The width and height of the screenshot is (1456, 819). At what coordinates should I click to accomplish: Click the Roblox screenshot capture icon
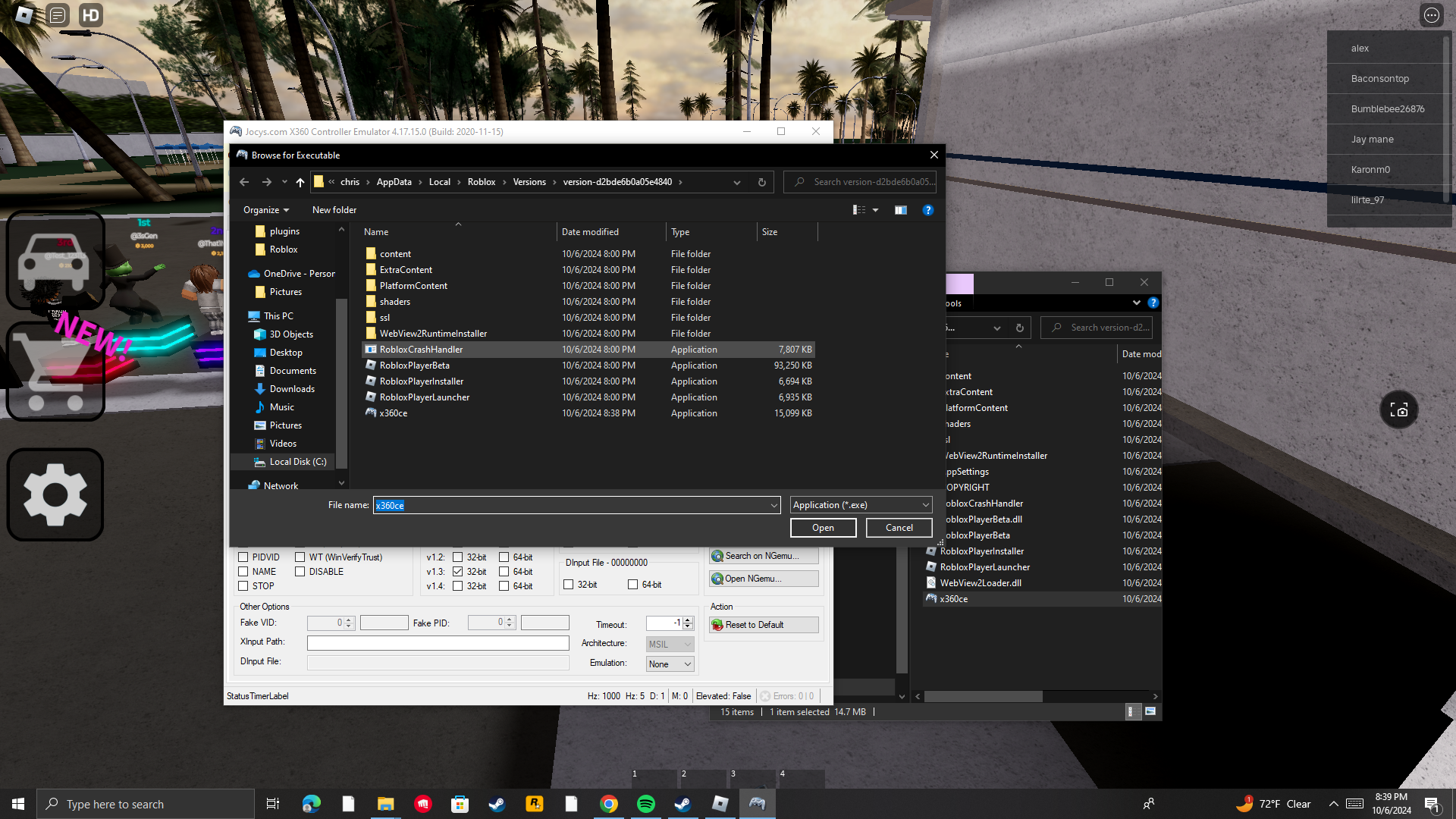coord(1398,410)
